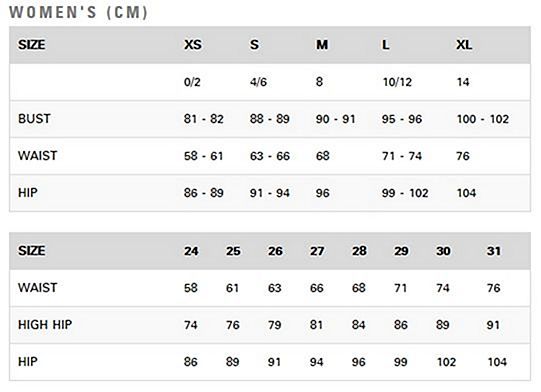Select the XL size column header

click(464, 45)
